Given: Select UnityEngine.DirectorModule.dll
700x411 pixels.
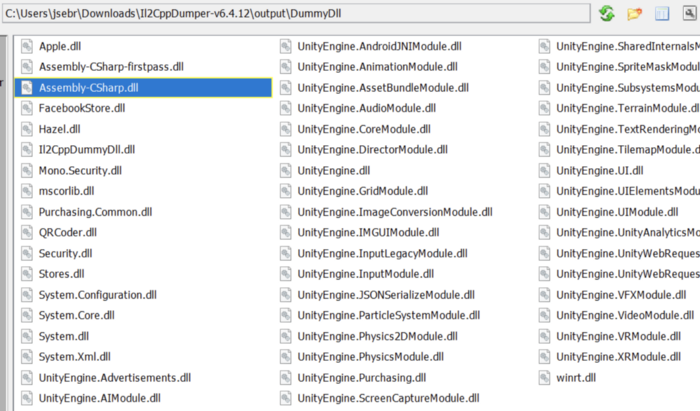Looking at the screenshot, I should 372,149.
